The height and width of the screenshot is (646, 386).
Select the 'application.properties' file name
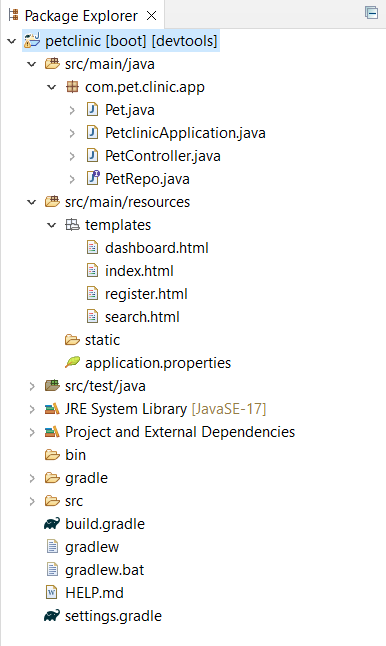point(158,363)
